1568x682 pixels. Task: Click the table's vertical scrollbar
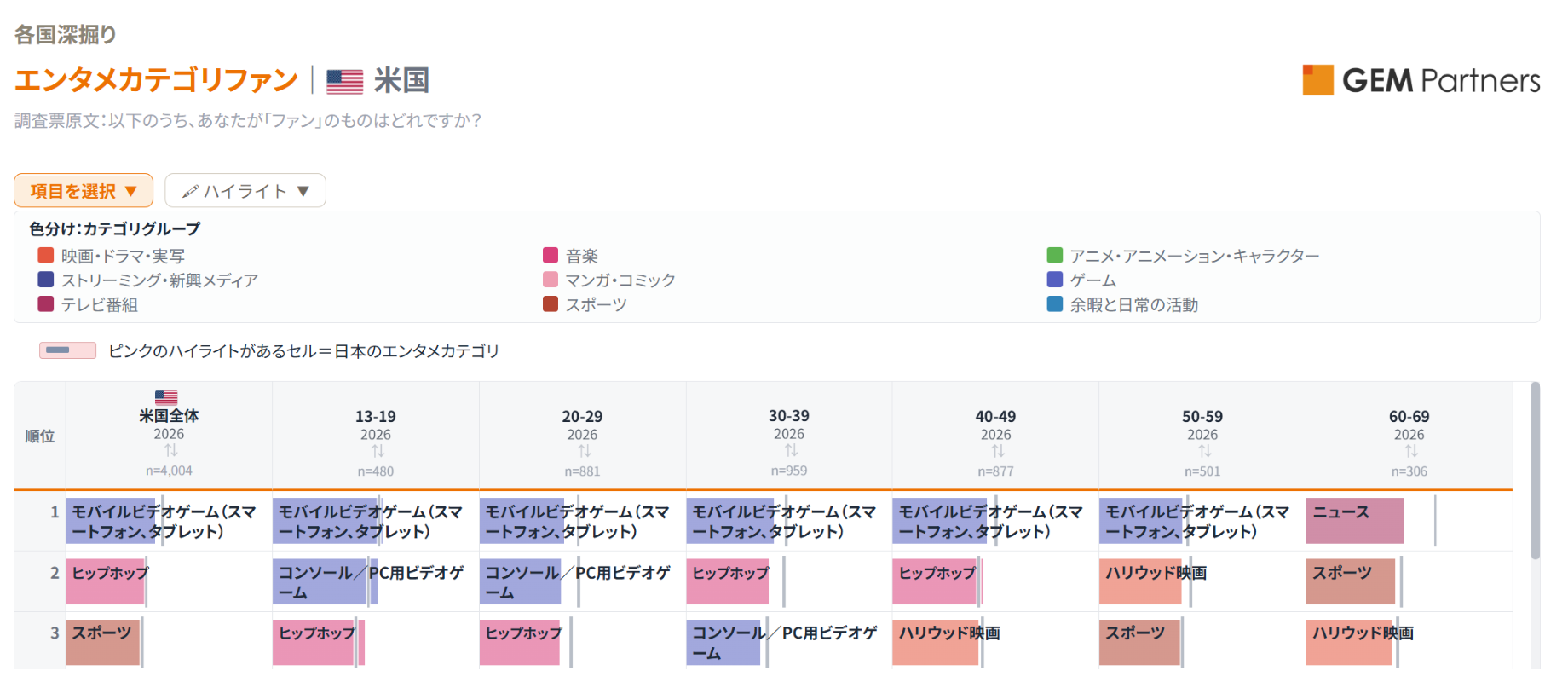point(1536,471)
